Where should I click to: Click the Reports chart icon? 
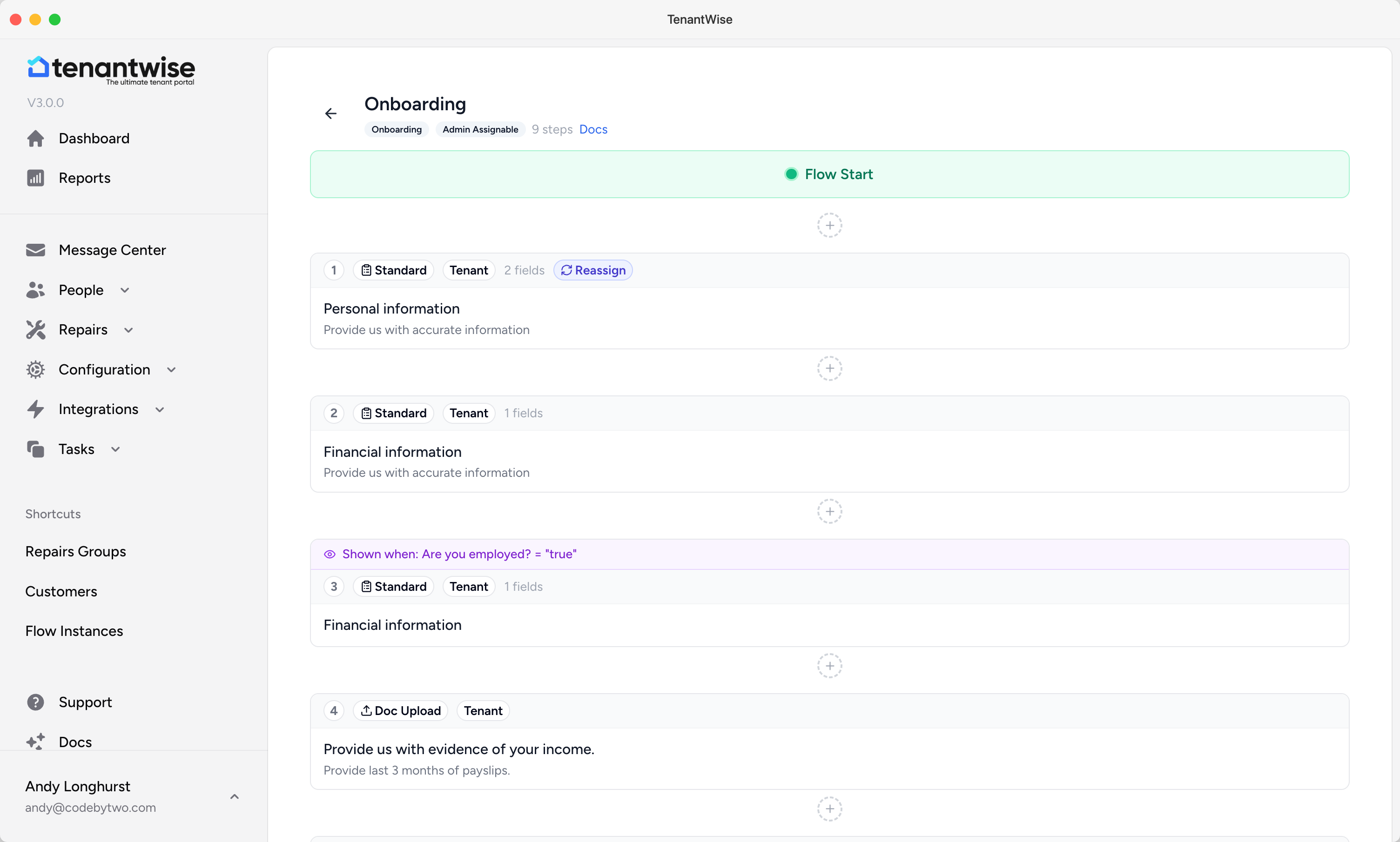[x=35, y=178]
